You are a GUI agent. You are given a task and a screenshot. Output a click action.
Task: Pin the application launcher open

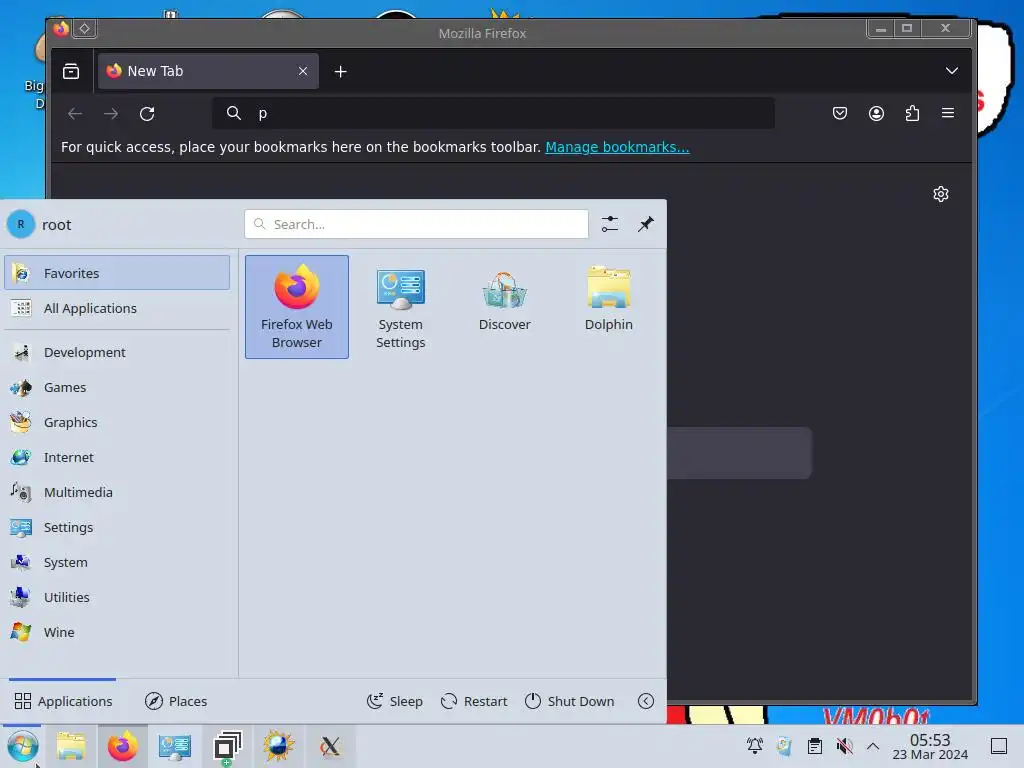646,224
